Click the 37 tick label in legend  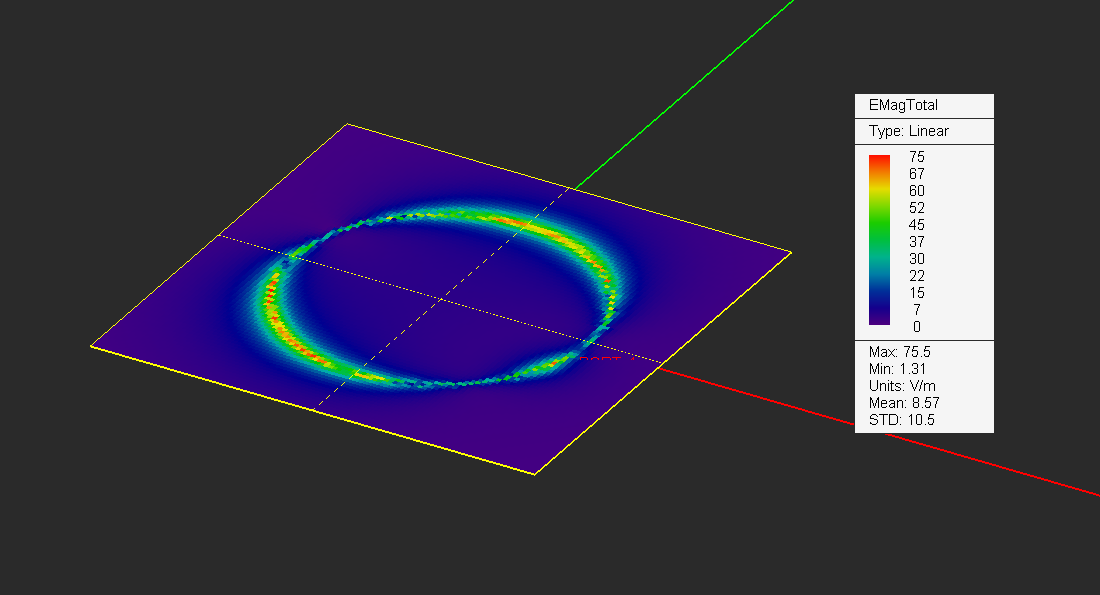[917, 242]
